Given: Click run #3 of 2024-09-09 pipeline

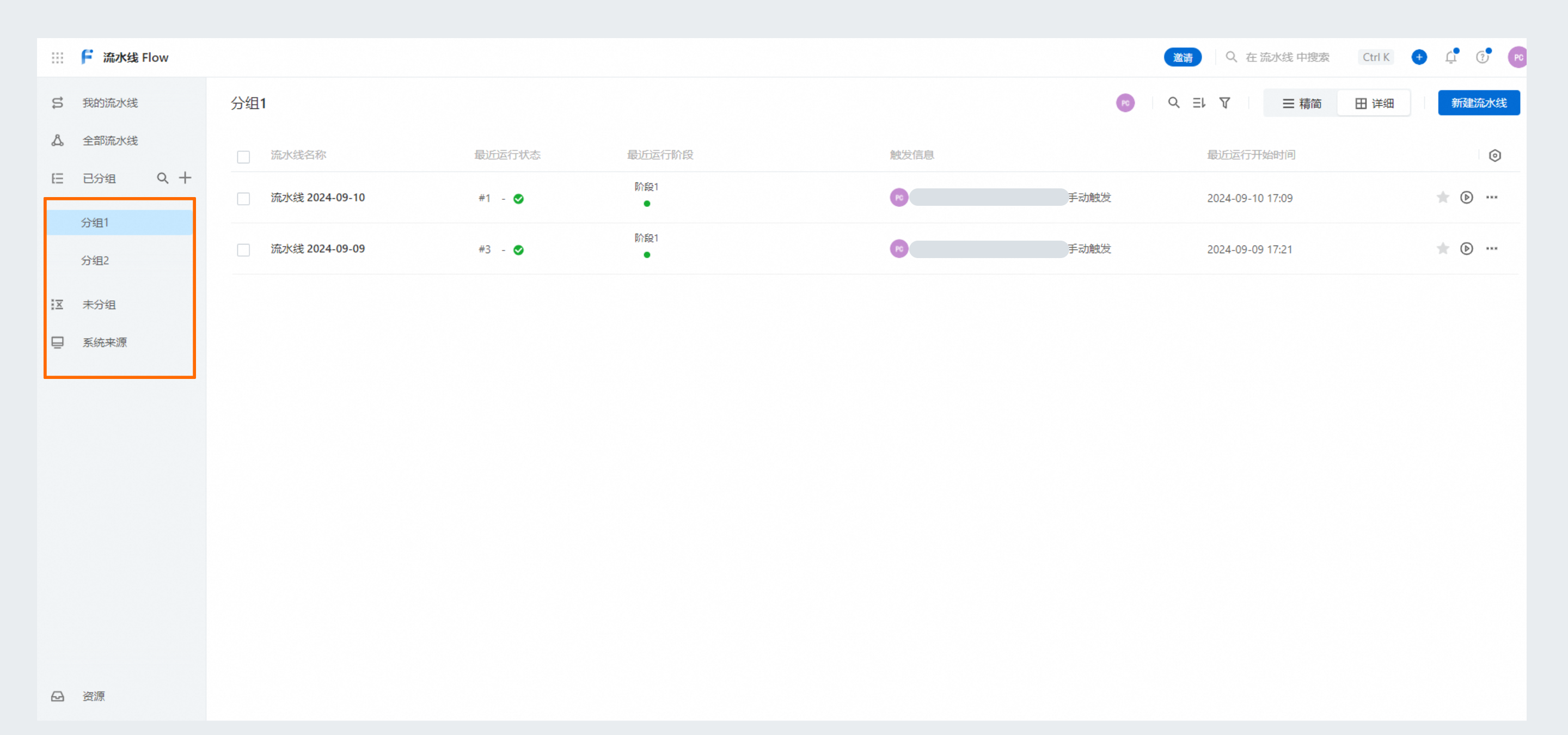Looking at the screenshot, I should [x=485, y=249].
